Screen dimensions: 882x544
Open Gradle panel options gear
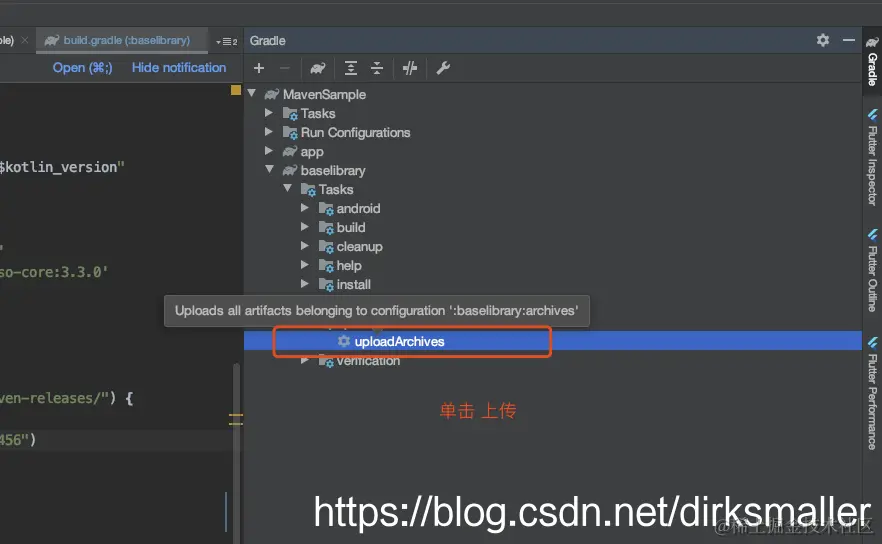pos(823,40)
